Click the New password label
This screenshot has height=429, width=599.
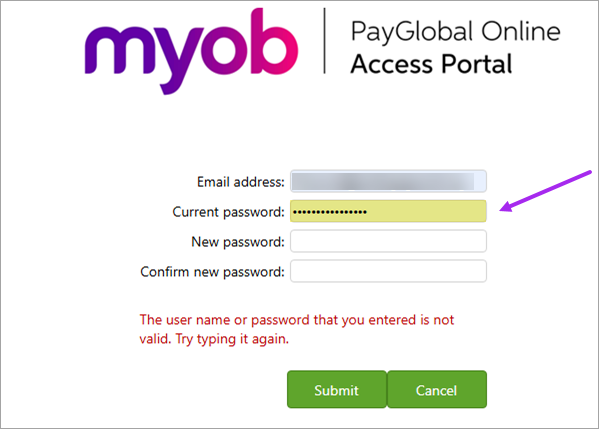tap(238, 242)
